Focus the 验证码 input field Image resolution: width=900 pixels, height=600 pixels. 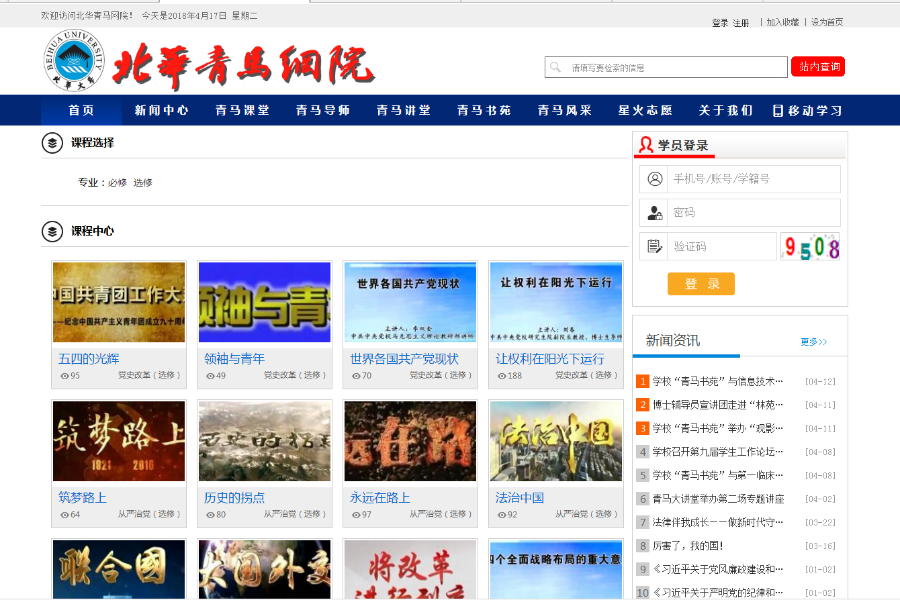(722, 246)
